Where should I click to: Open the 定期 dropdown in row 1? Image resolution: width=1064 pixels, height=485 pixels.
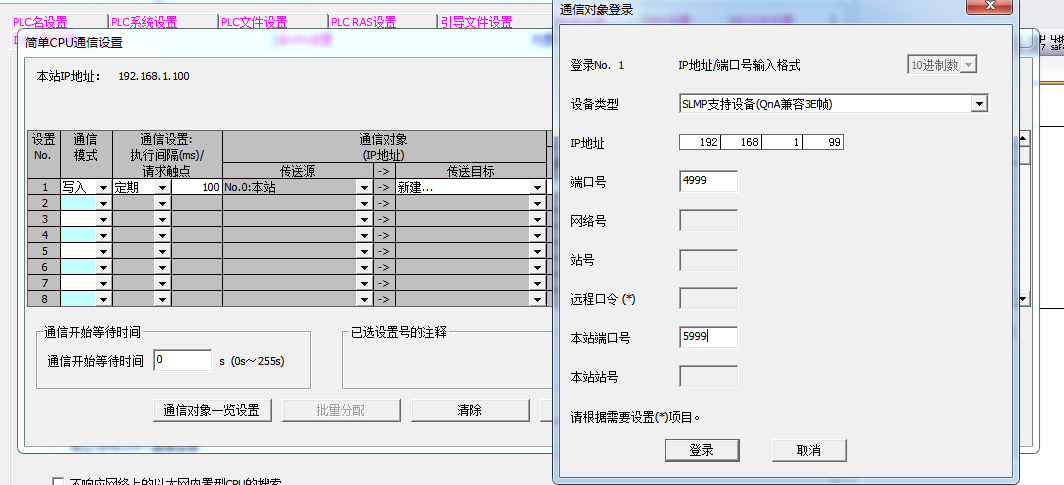(162, 187)
